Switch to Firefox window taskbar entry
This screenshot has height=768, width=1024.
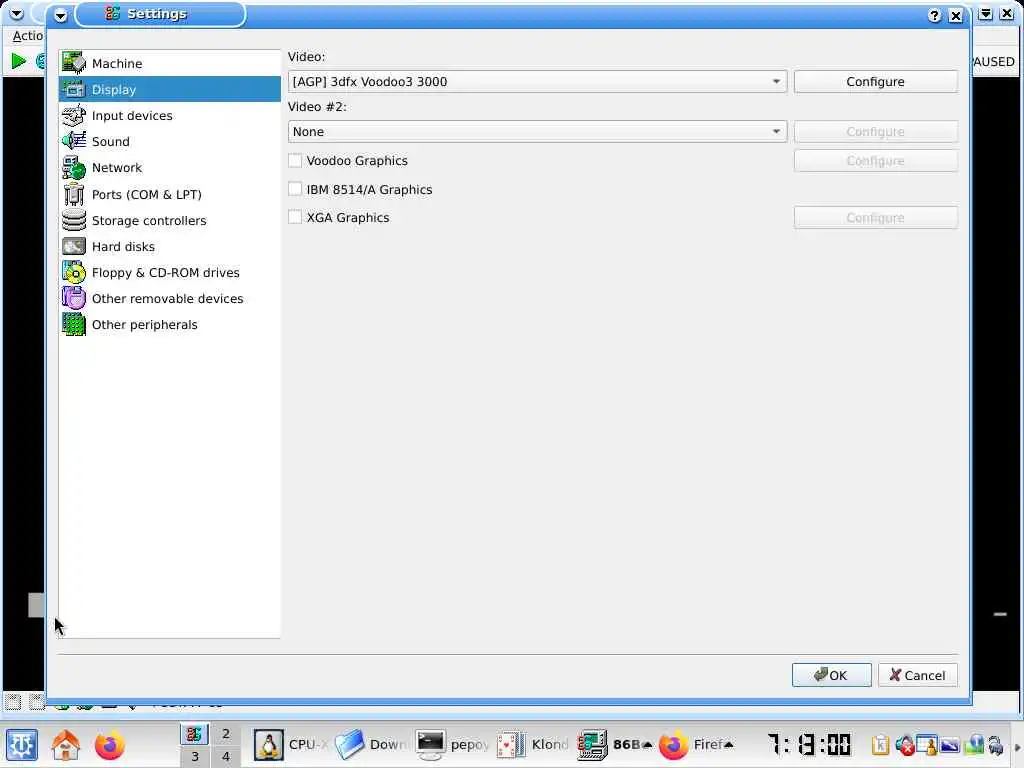point(696,744)
